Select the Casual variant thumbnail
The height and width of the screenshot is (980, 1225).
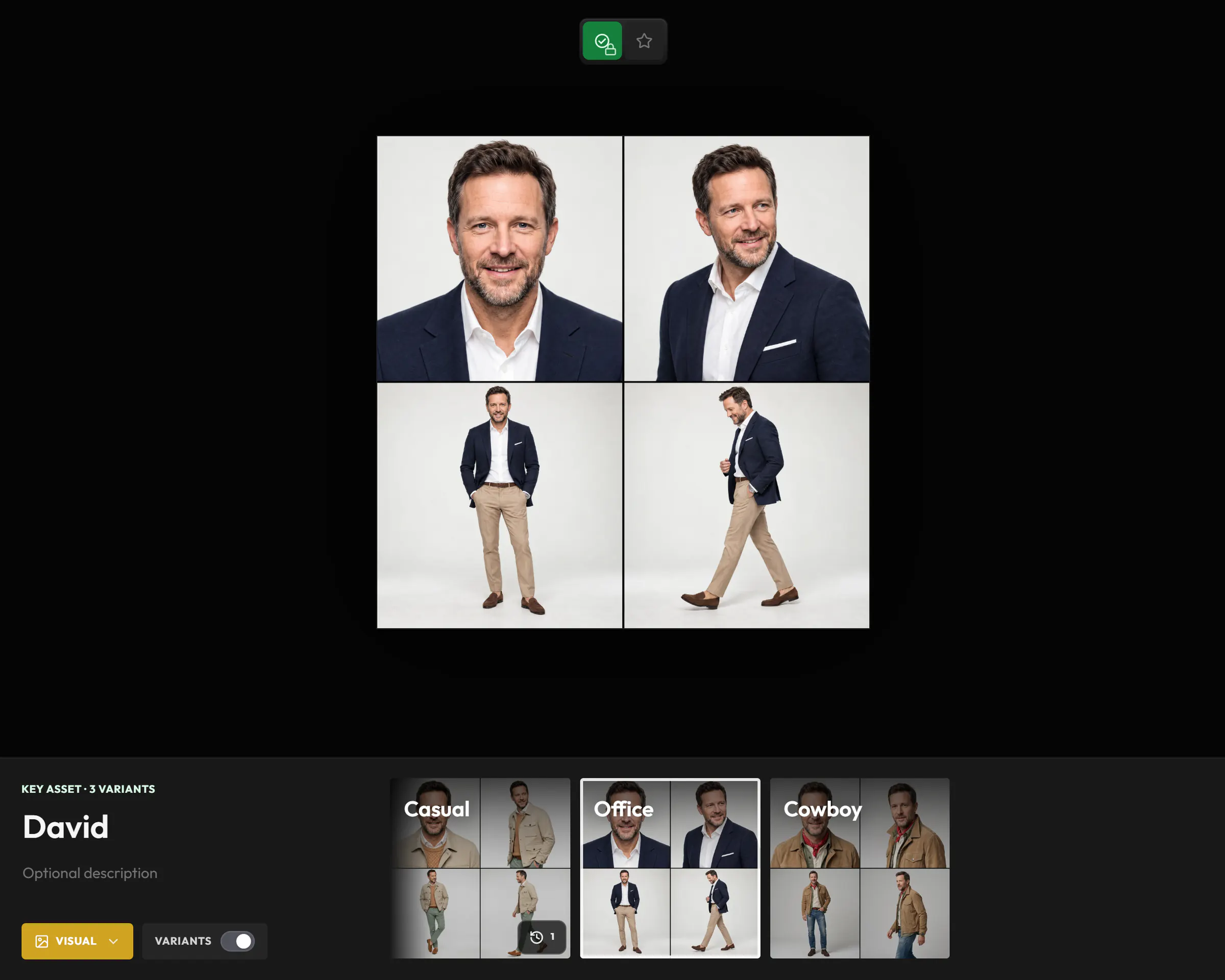pyautogui.click(x=480, y=868)
